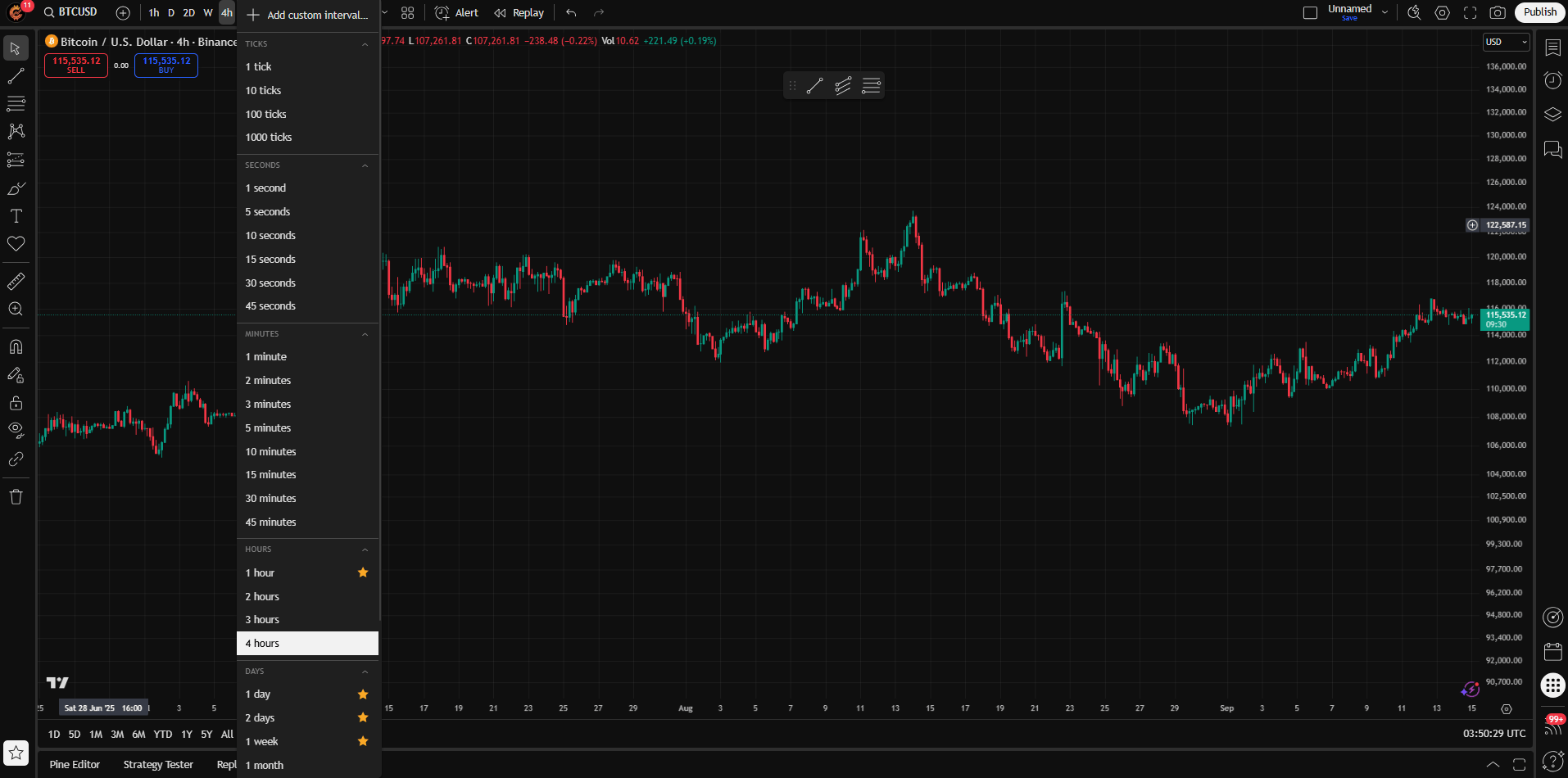The height and width of the screenshot is (778, 1568).
Task: Collapse the HOURS interval section
Action: click(x=365, y=550)
